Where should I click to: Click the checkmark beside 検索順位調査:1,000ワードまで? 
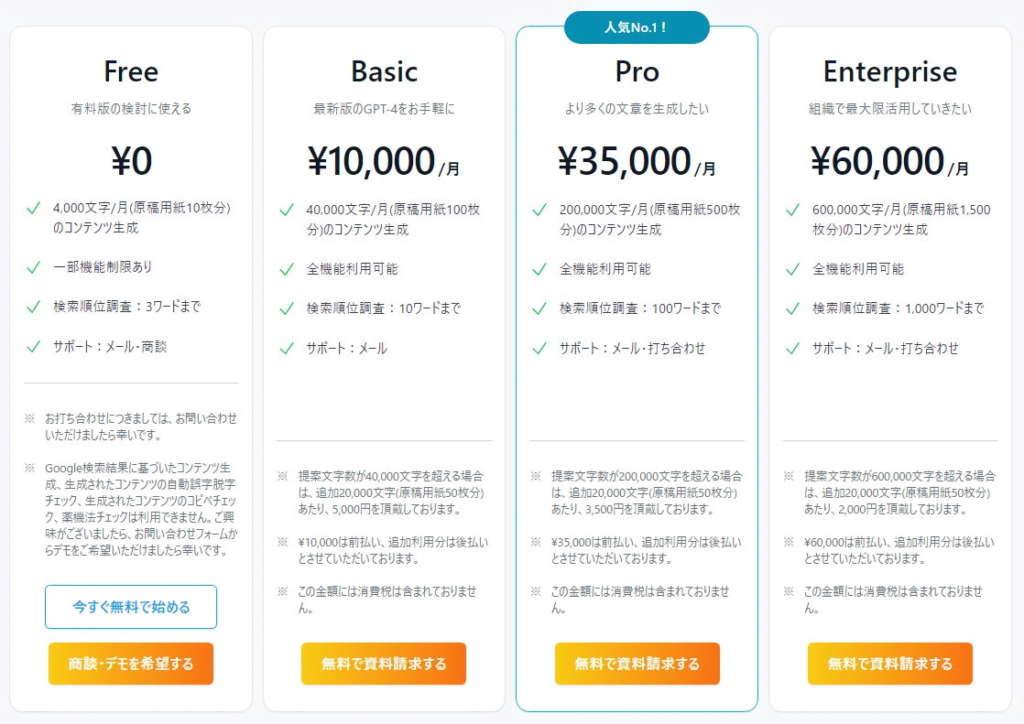793,309
